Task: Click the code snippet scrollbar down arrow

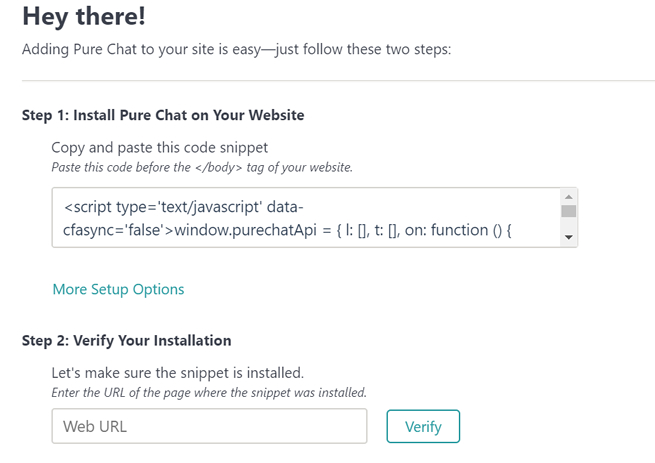Action: 569,237
